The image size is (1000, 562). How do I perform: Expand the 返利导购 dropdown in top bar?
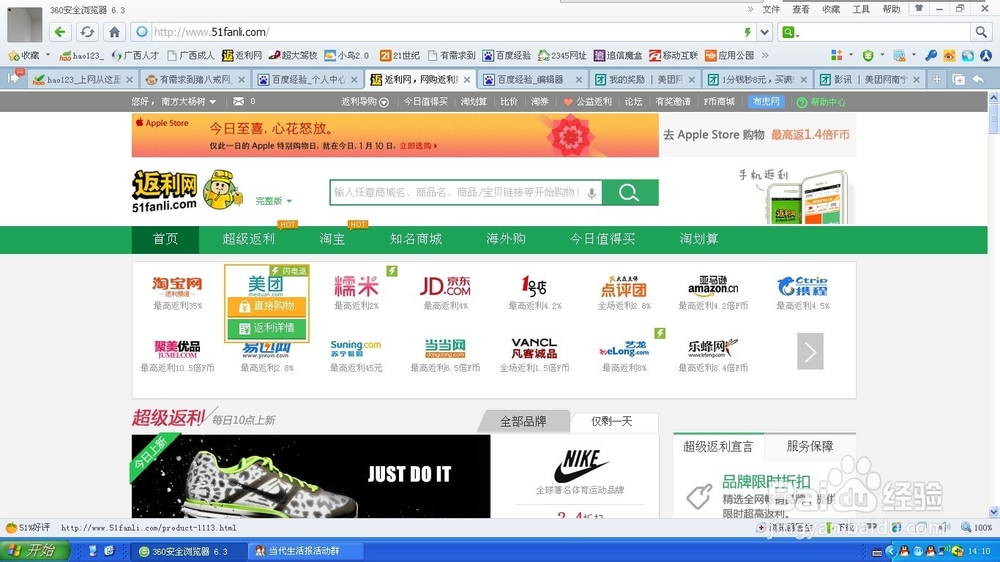pyautogui.click(x=365, y=101)
